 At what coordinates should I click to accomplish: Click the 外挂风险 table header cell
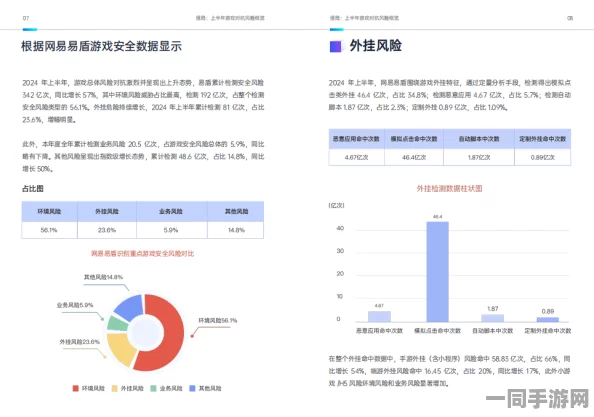(x=107, y=211)
